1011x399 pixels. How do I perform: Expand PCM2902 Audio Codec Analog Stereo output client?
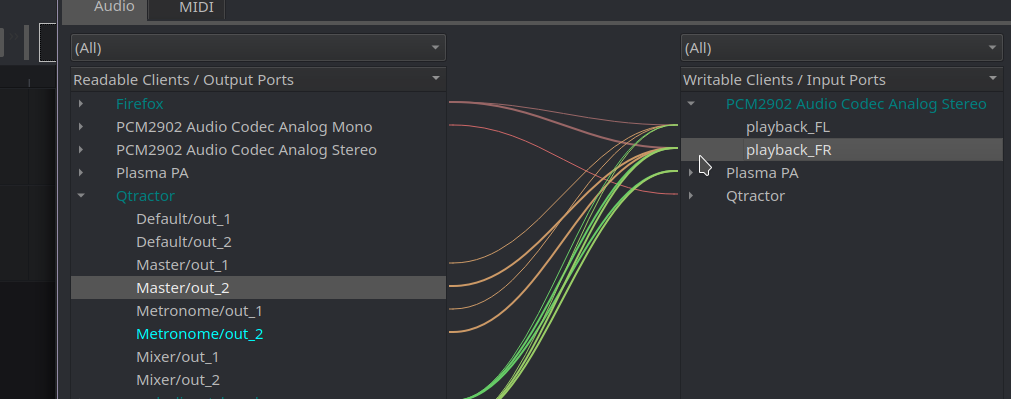coord(81,150)
